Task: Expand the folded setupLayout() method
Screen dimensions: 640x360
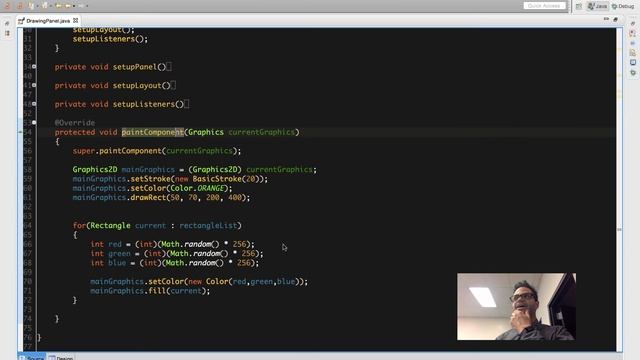Action: coord(34,85)
